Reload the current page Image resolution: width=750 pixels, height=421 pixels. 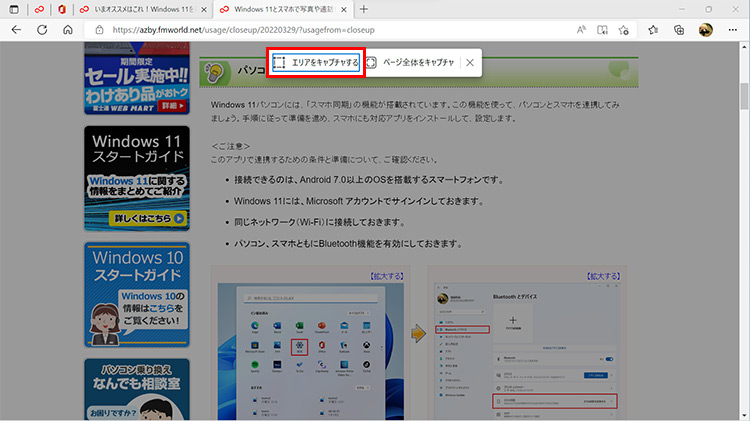point(42,30)
